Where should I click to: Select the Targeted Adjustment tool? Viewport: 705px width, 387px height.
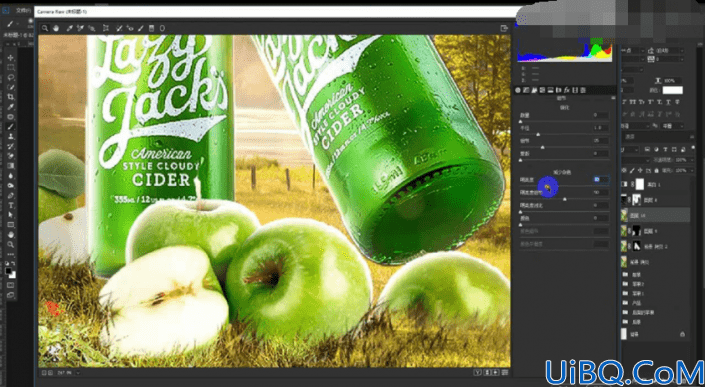click(x=92, y=28)
